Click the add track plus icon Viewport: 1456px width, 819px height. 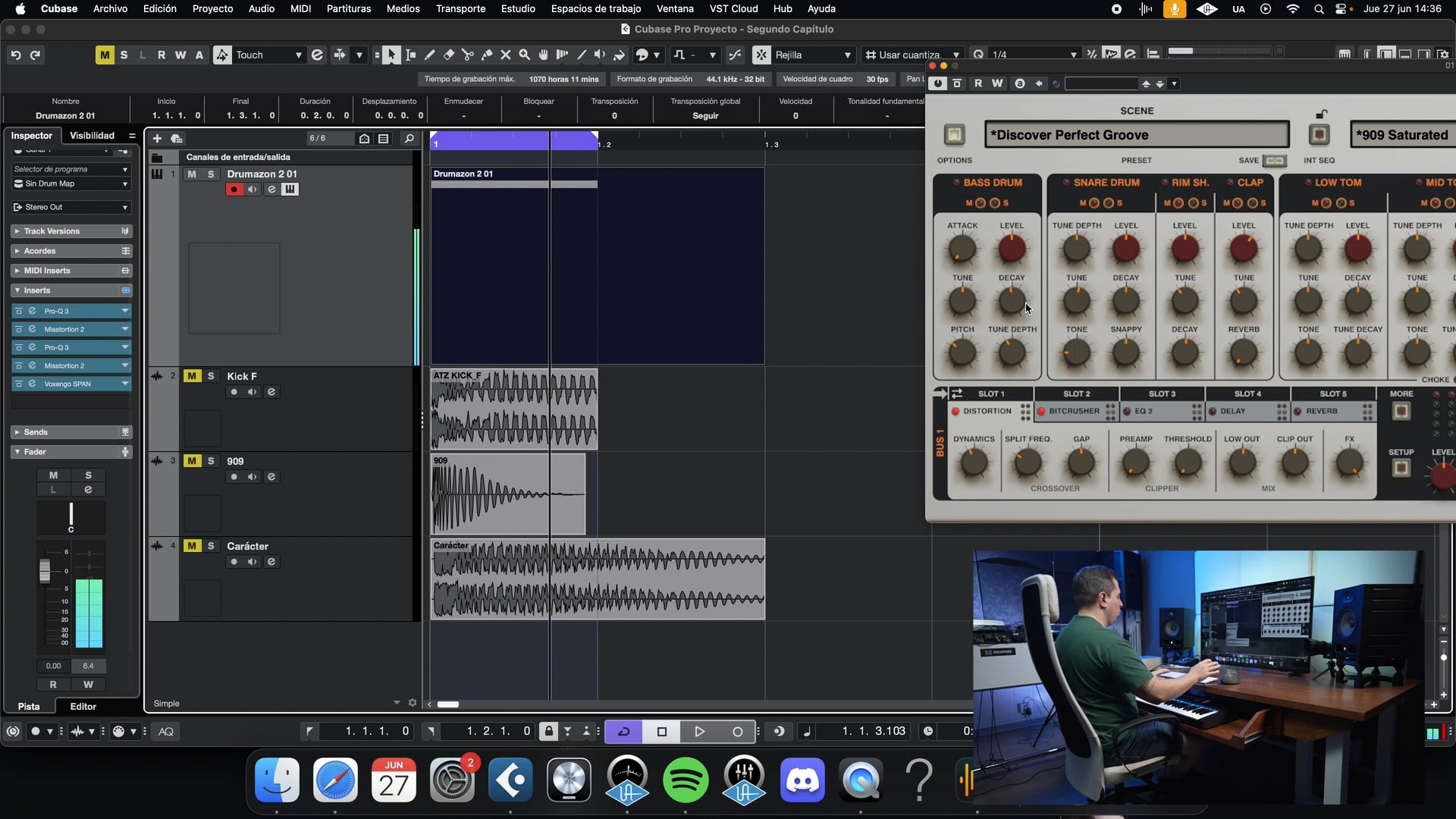pos(157,139)
